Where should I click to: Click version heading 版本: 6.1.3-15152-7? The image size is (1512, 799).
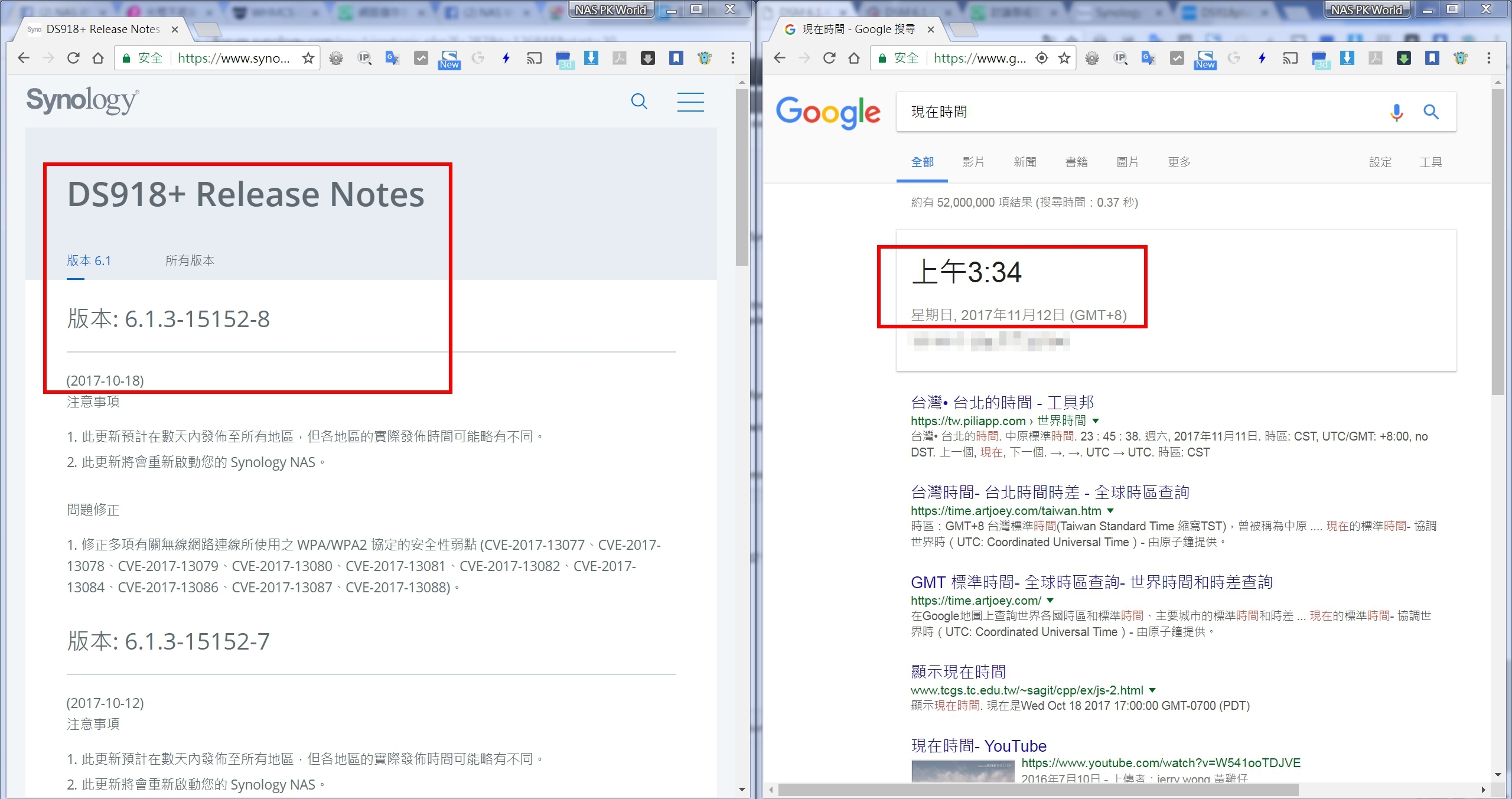168,641
